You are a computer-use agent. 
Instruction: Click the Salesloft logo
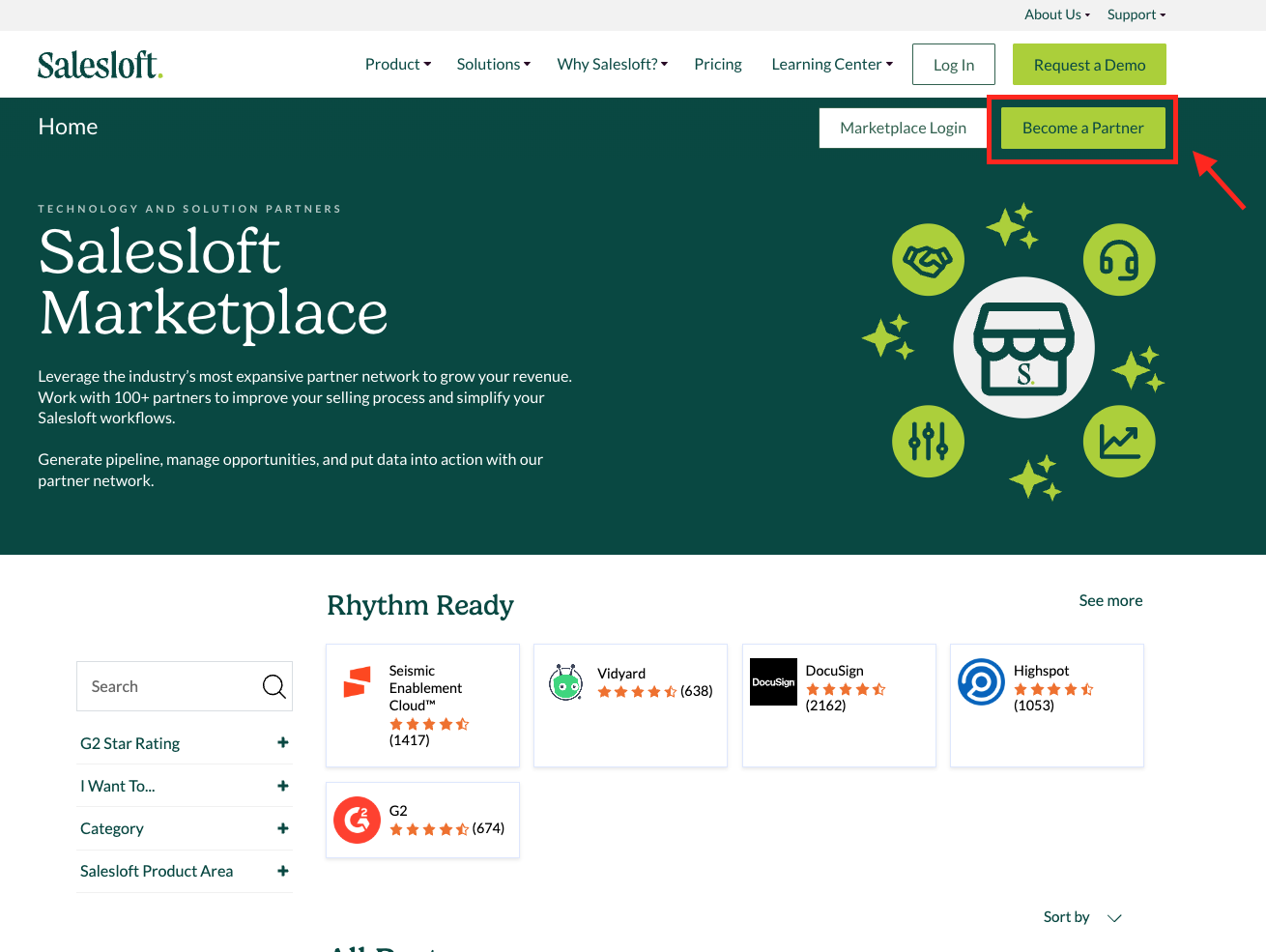point(100,65)
